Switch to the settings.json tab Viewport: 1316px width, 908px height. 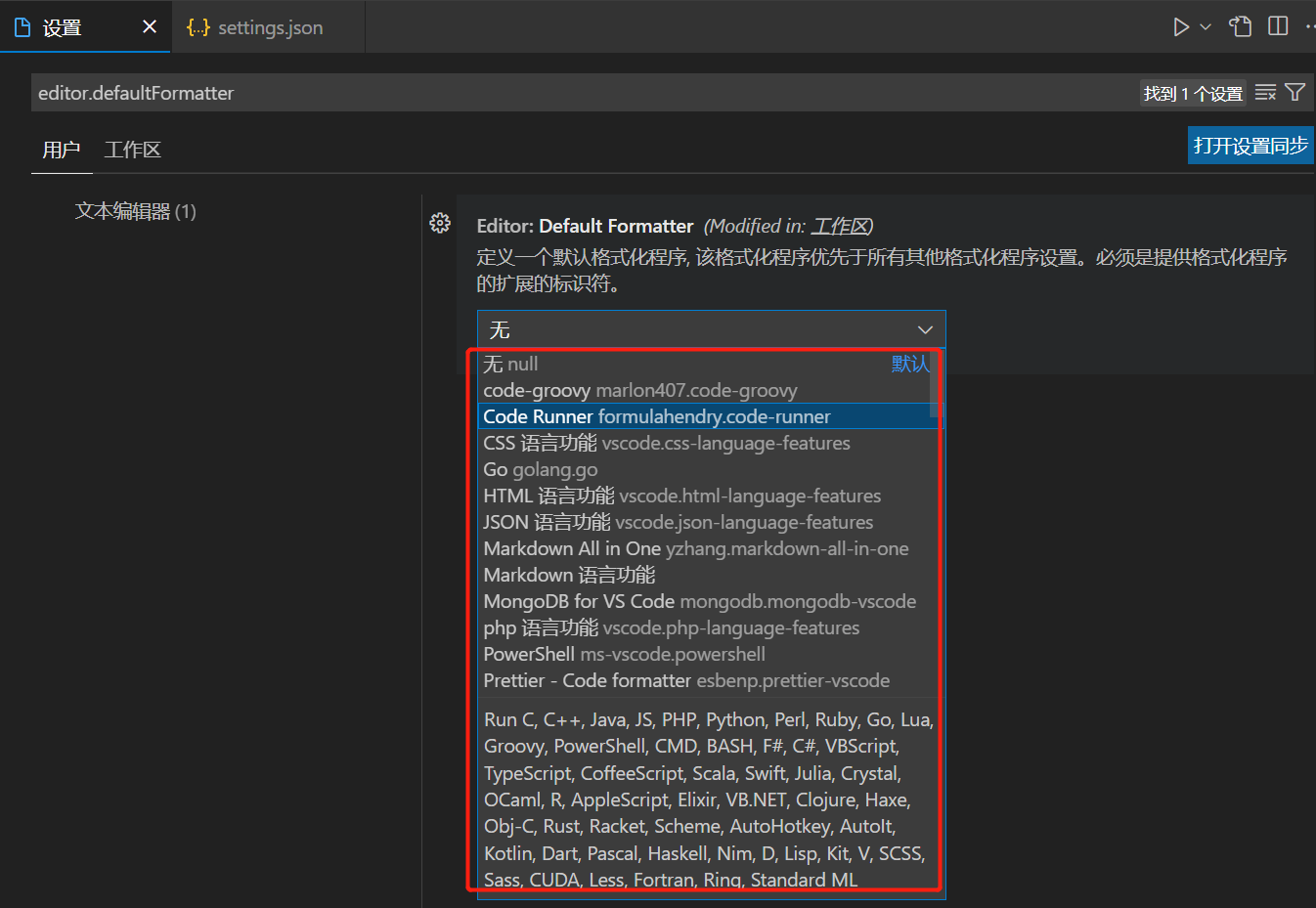(269, 27)
